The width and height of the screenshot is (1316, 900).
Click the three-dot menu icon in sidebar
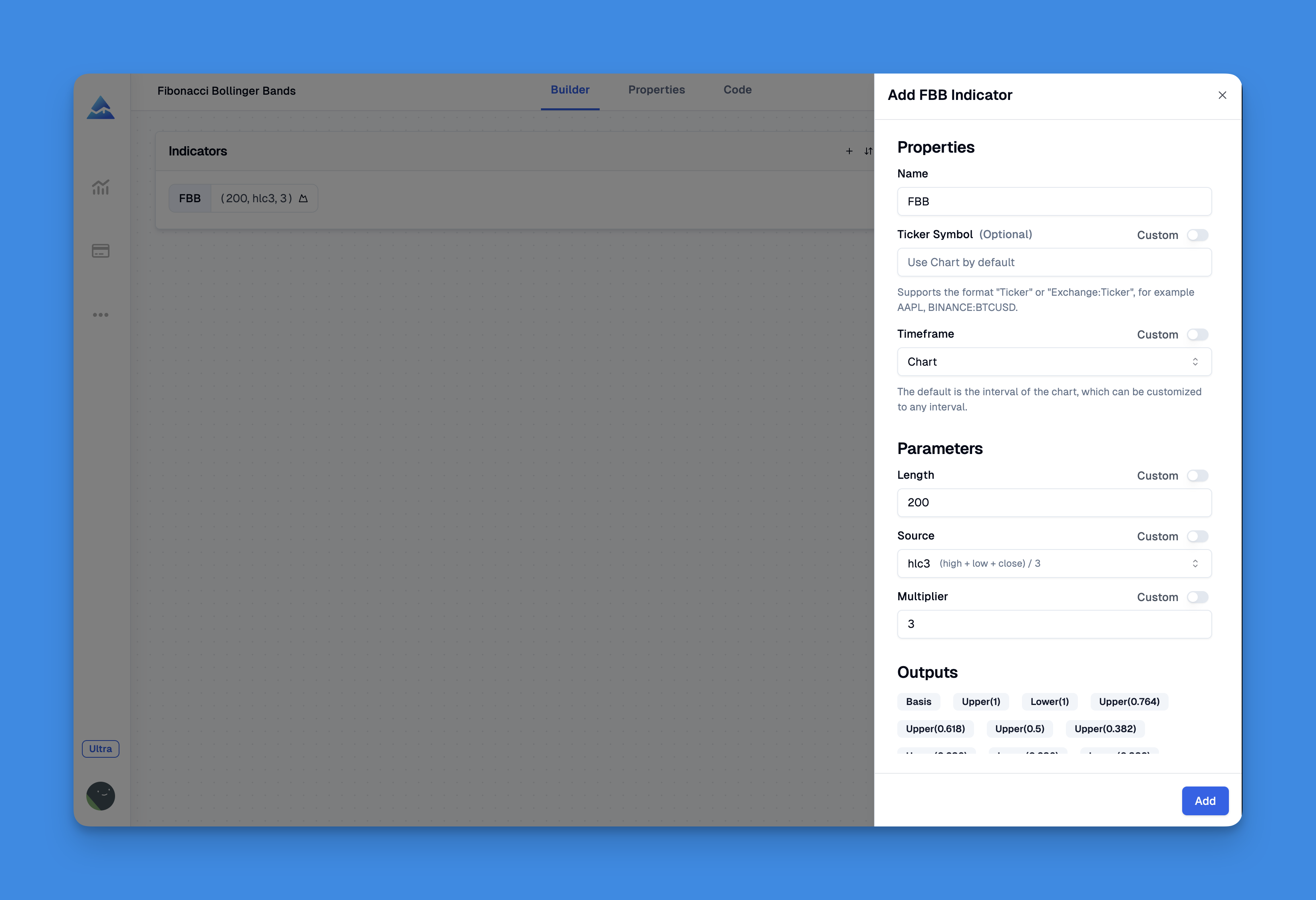pos(101,315)
